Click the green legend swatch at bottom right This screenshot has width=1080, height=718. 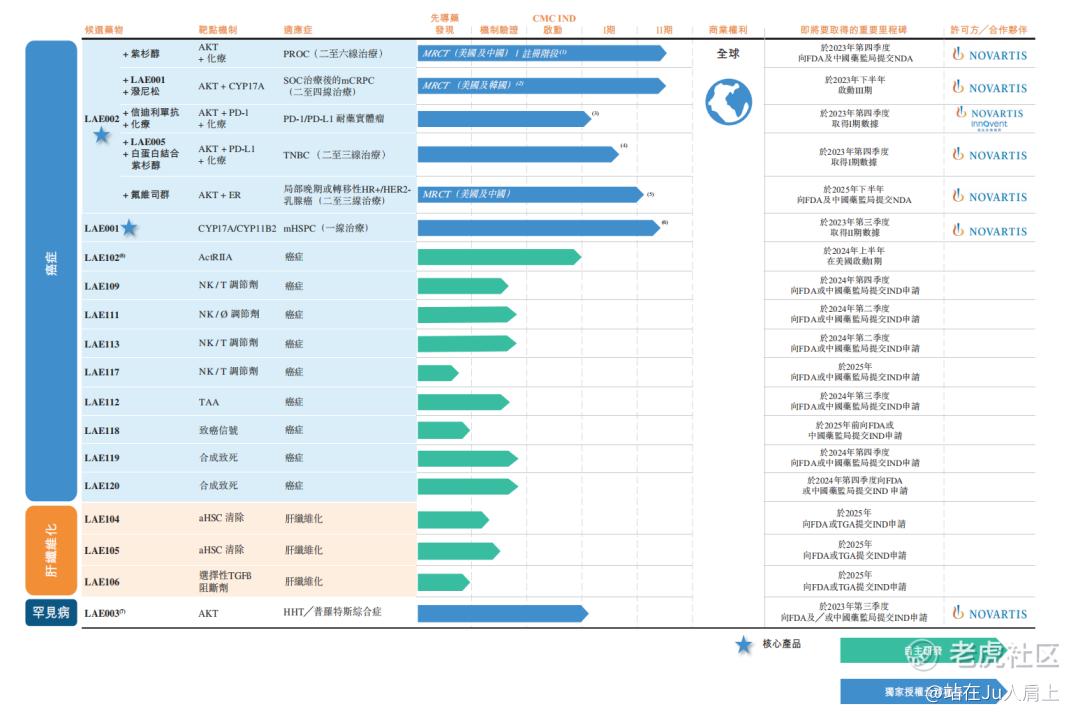click(x=923, y=650)
